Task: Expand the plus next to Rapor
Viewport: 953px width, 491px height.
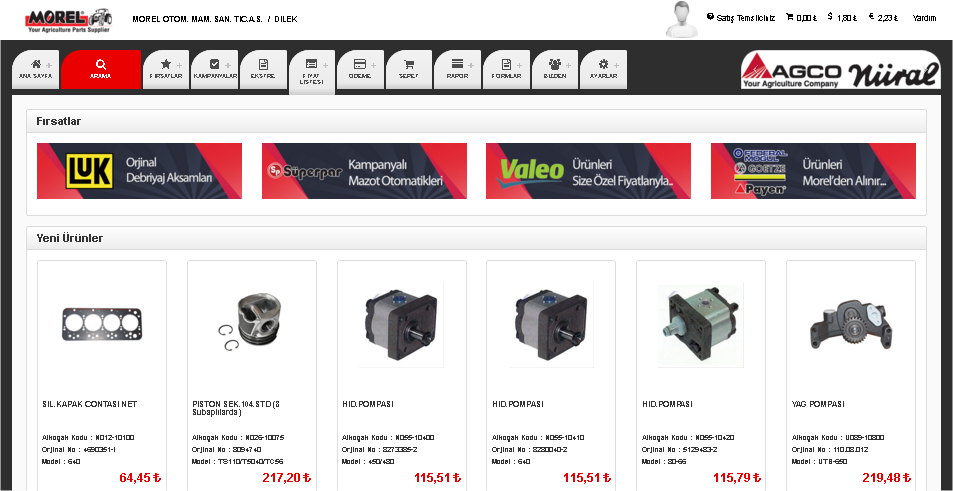Action: click(471, 65)
